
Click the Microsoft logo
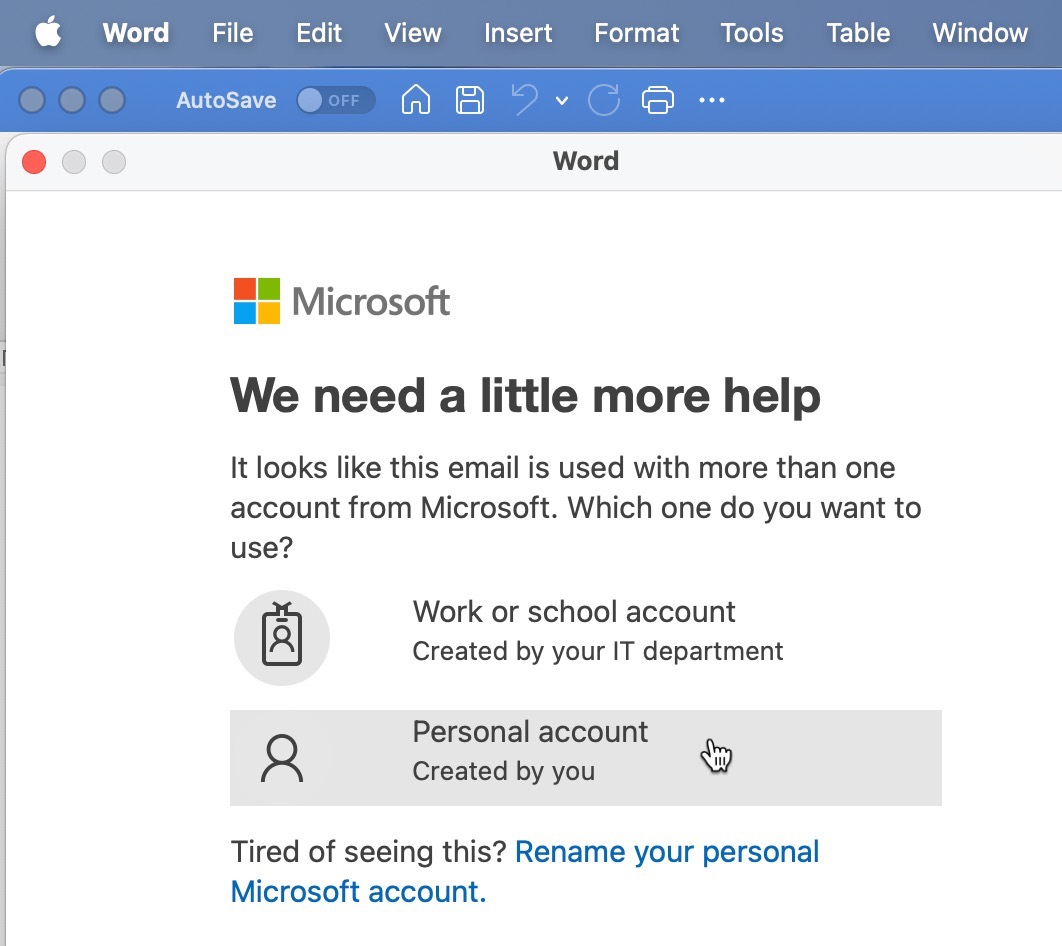click(x=341, y=301)
